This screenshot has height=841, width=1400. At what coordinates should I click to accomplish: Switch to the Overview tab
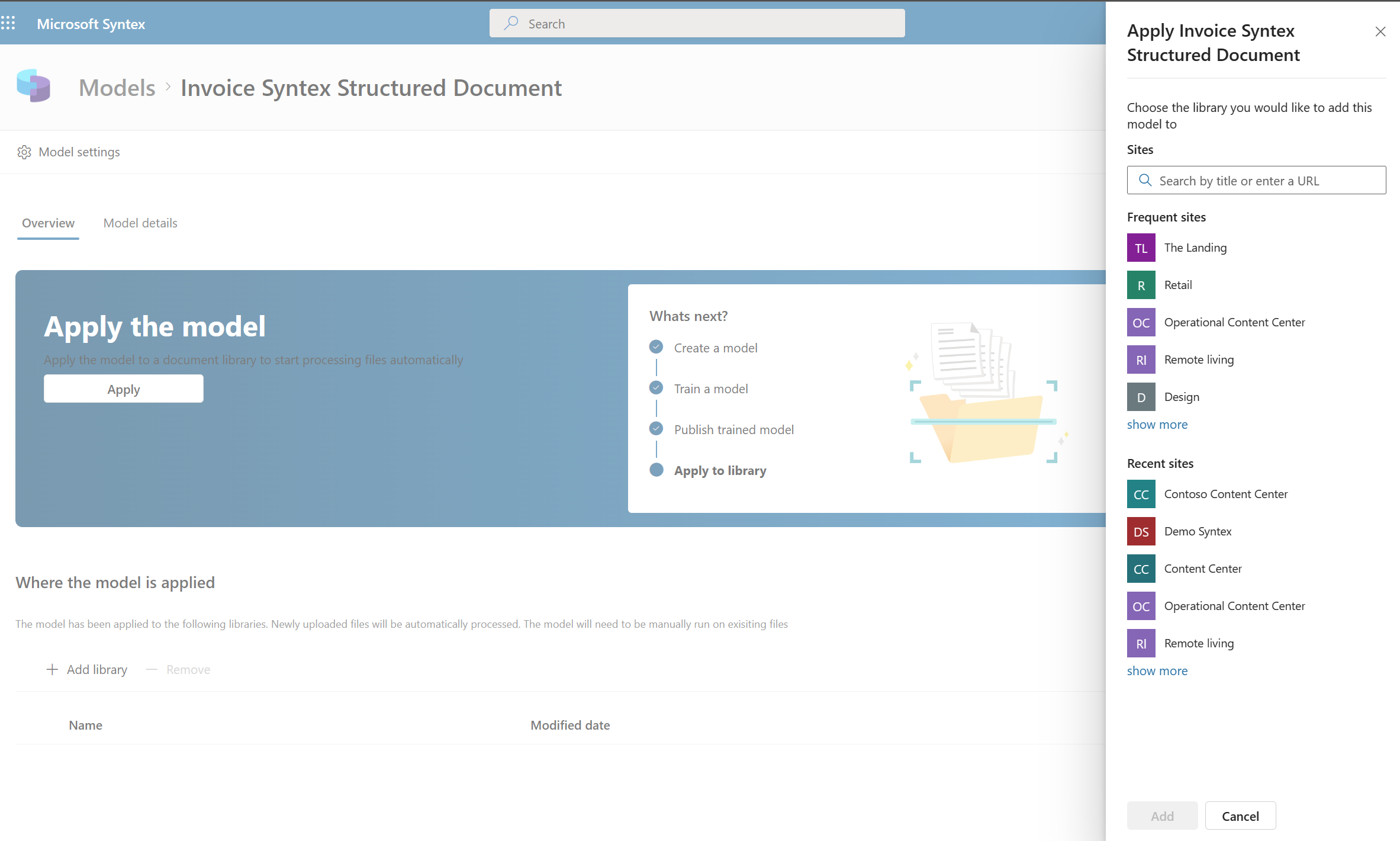[x=48, y=223]
